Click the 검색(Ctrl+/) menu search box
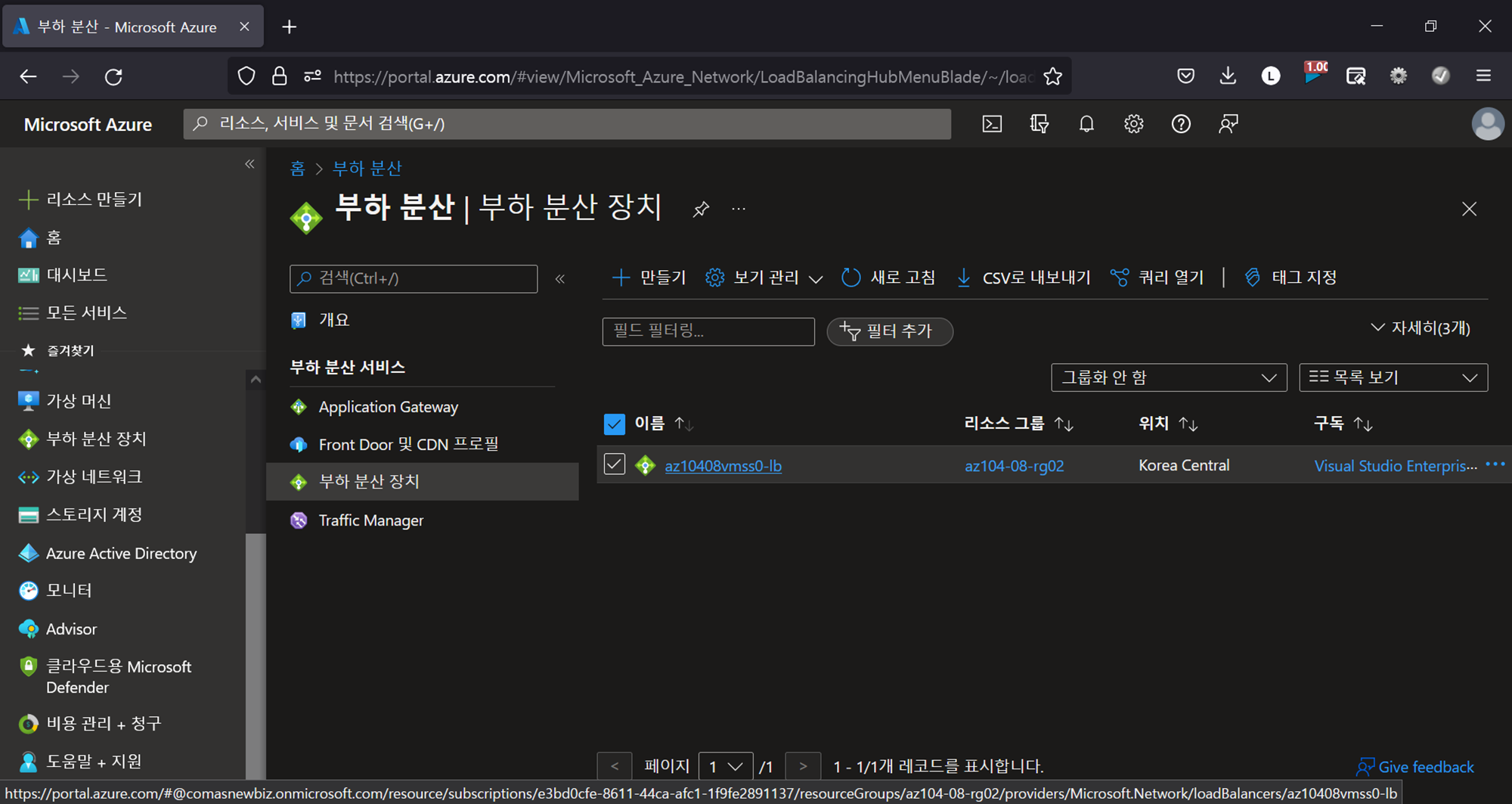Viewport: 1512px width, 804px height. 414,279
